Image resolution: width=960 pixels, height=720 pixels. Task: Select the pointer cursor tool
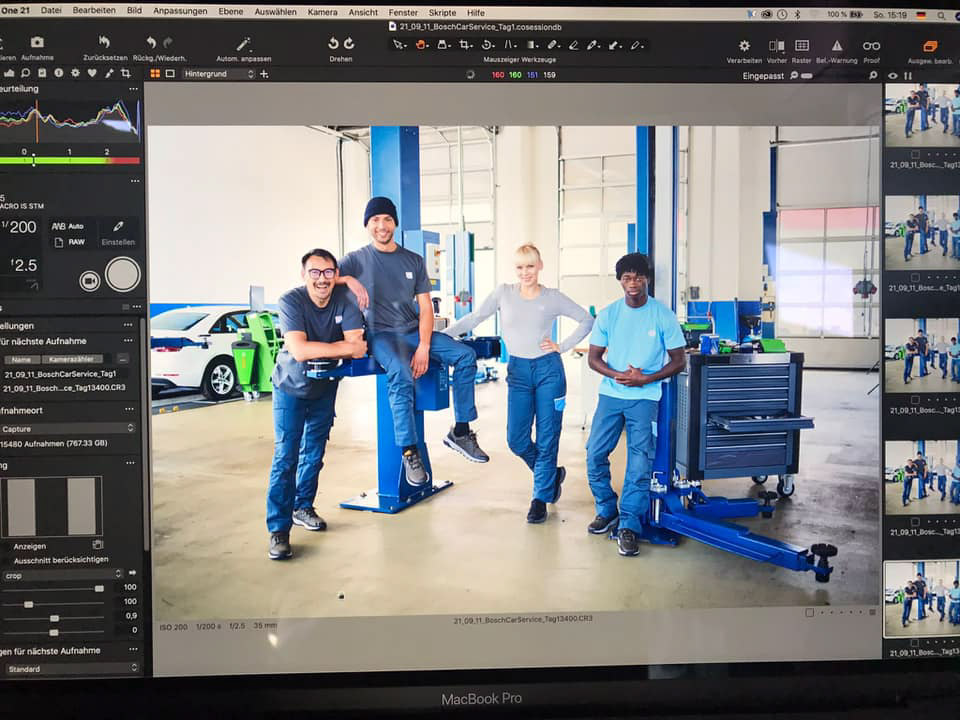pos(399,45)
